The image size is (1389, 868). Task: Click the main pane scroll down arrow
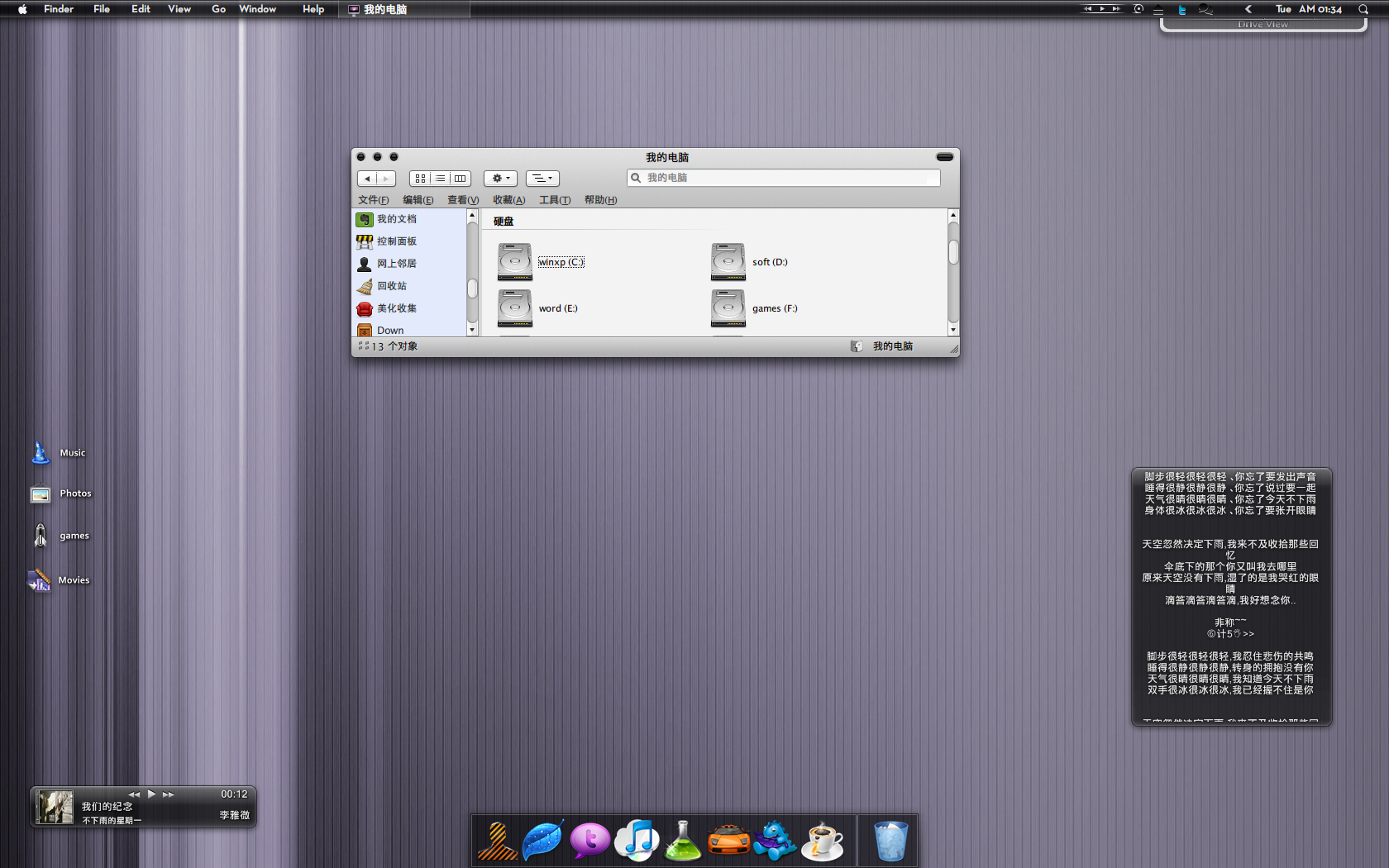(x=953, y=330)
